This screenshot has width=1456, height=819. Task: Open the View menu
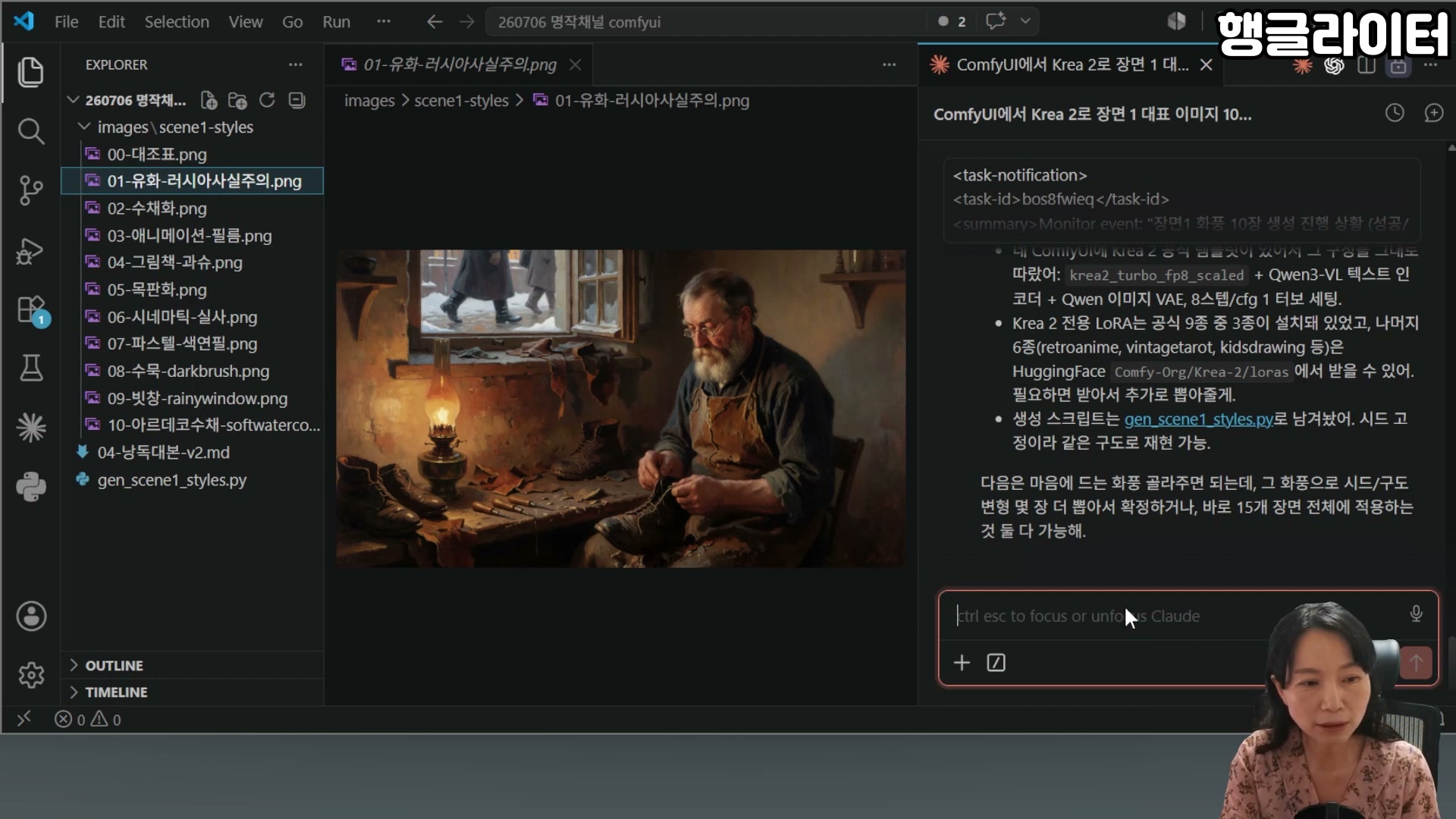click(x=246, y=22)
